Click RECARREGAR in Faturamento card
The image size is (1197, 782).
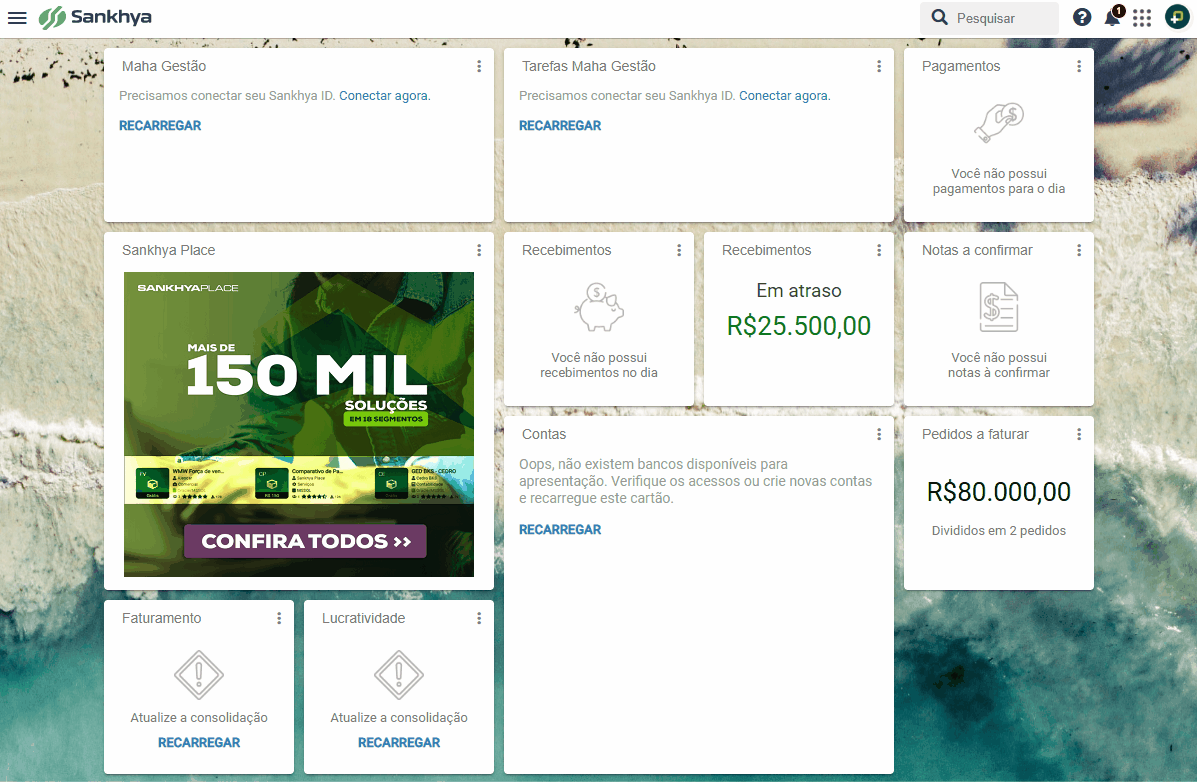coord(199,743)
